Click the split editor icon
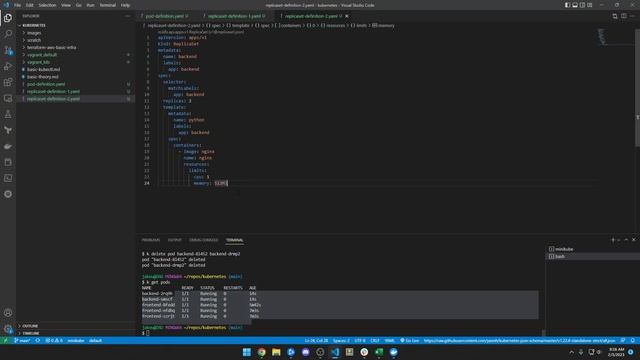 [x=624, y=16]
